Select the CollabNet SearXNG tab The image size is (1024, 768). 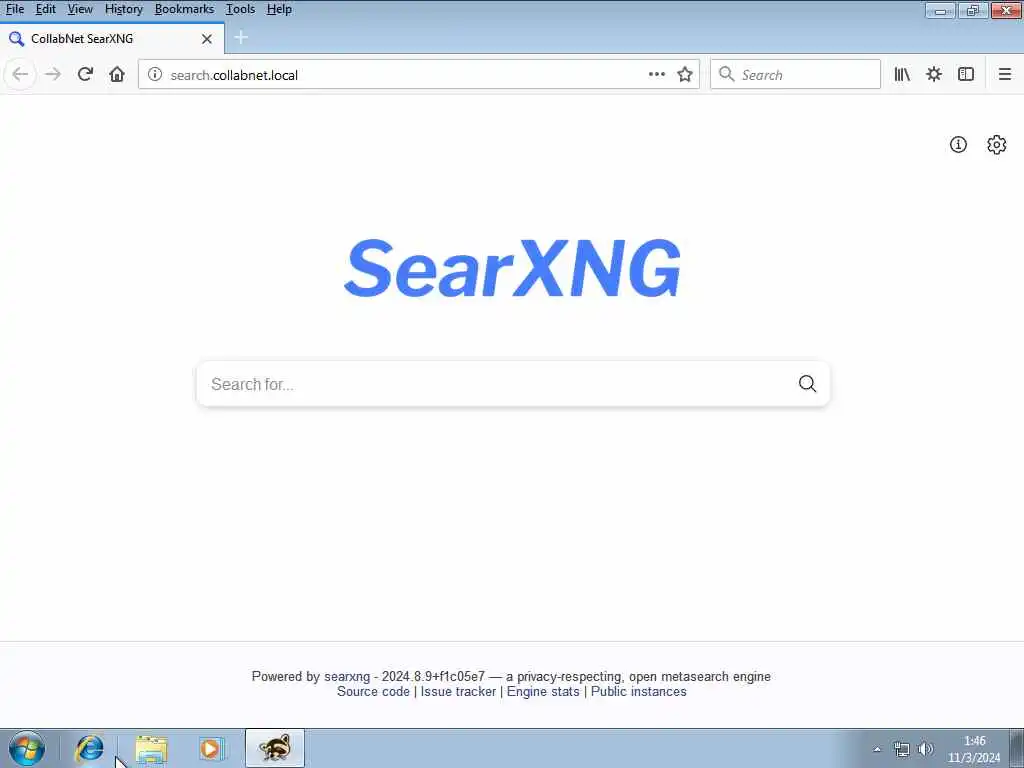[x=112, y=39]
